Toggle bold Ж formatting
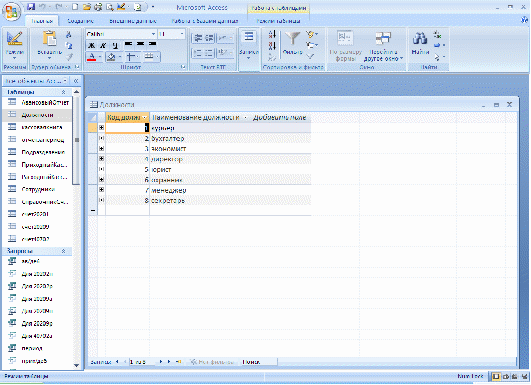This screenshot has height=385, width=531. (x=91, y=45)
